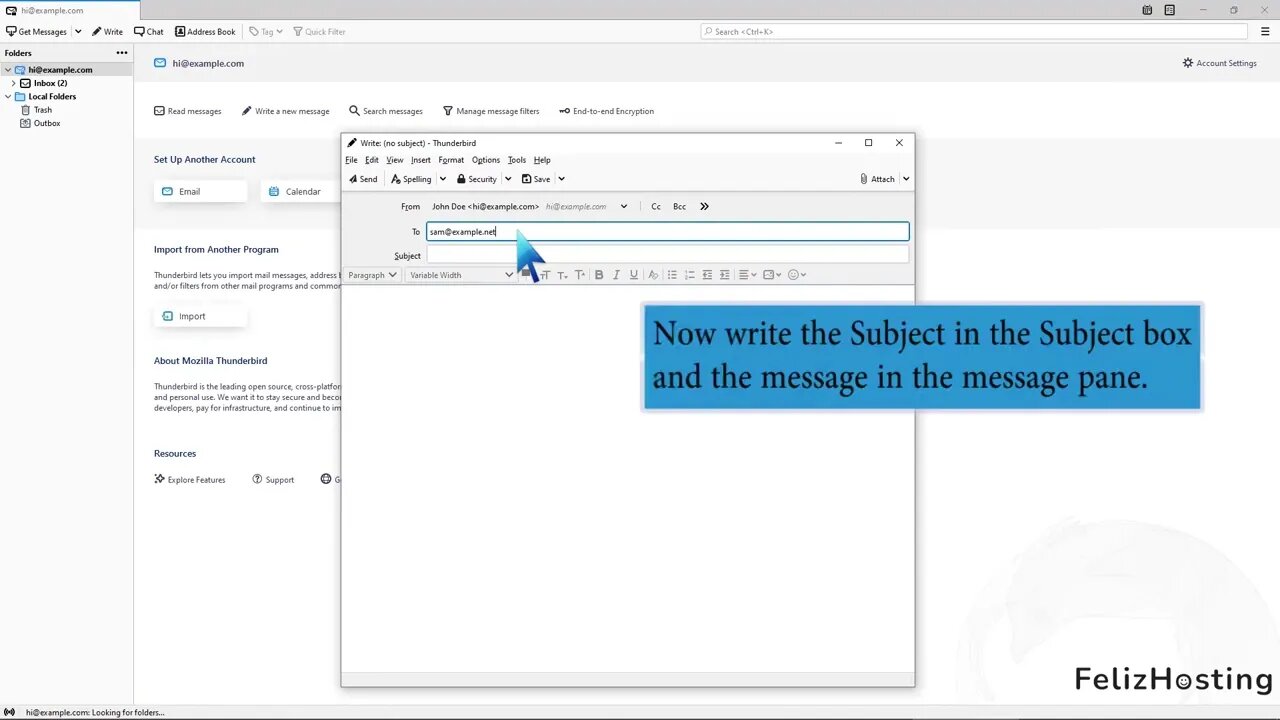The width and height of the screenshot is (1280, 720).
Task: Open Chat from the main toolbar
Action: tap(148, 31)
